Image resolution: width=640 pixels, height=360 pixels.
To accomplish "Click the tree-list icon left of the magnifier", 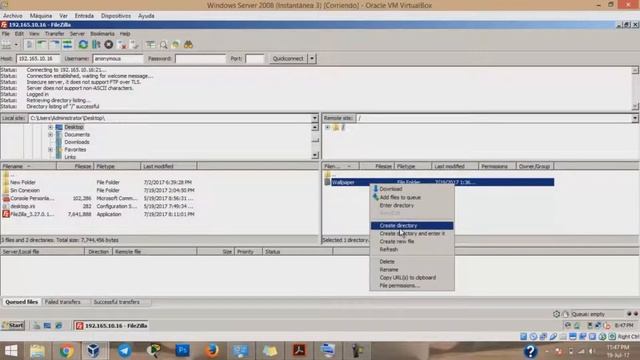I will pos(151,44).
